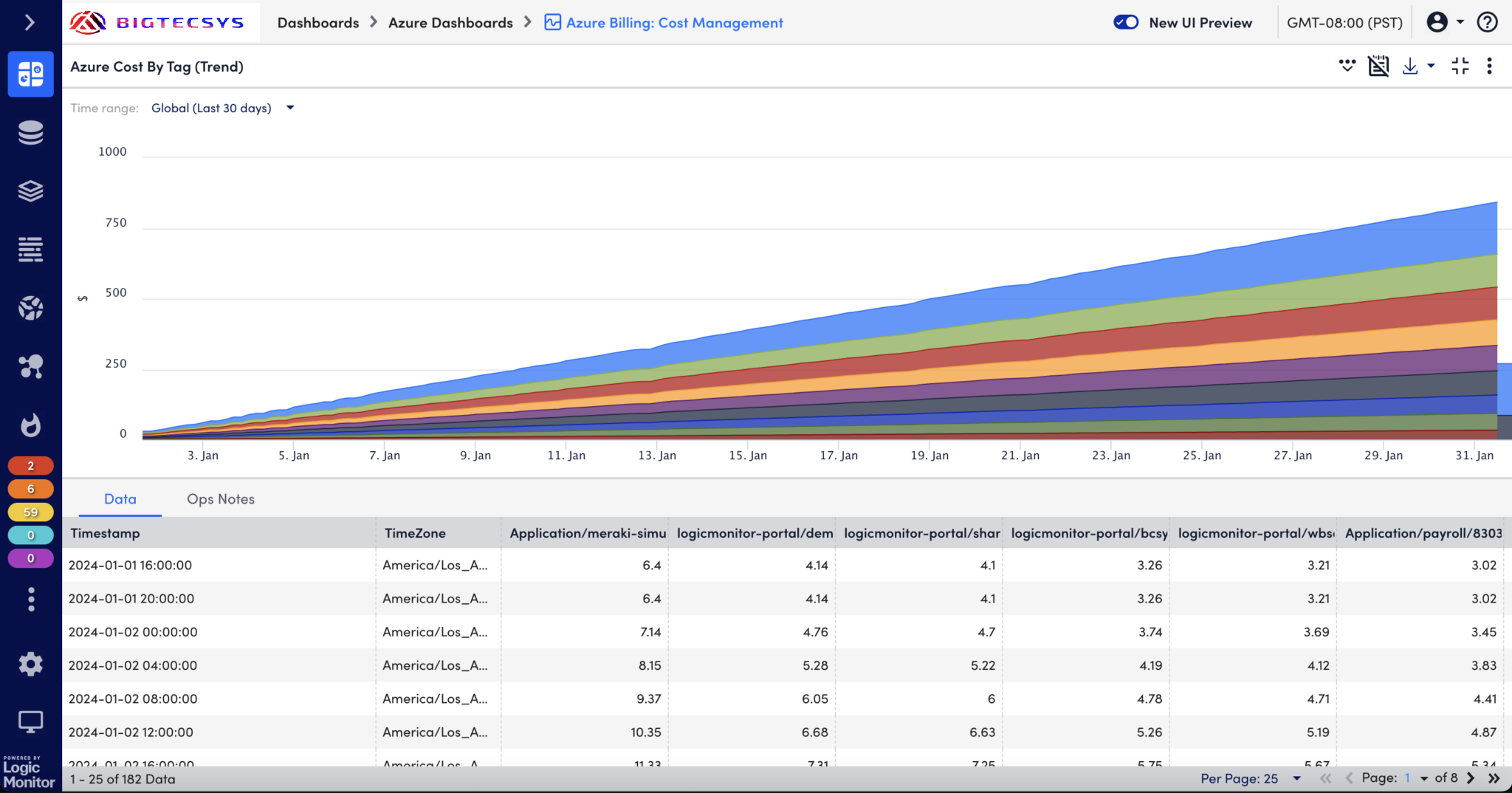Open the Settings gear icon
The image size is (1512, 793).
(x=30, y=665)
